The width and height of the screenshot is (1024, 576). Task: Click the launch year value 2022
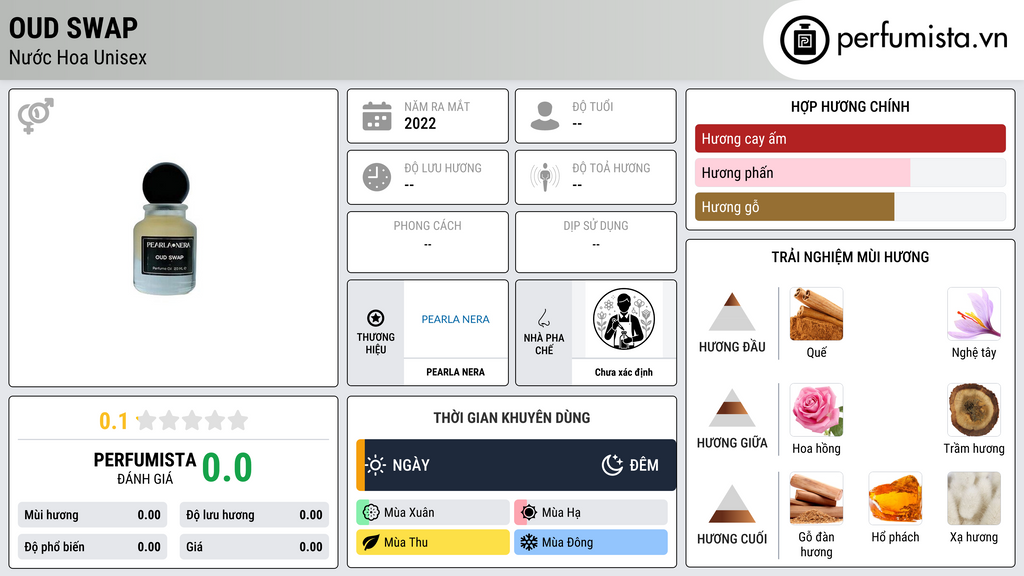(420, 123)
